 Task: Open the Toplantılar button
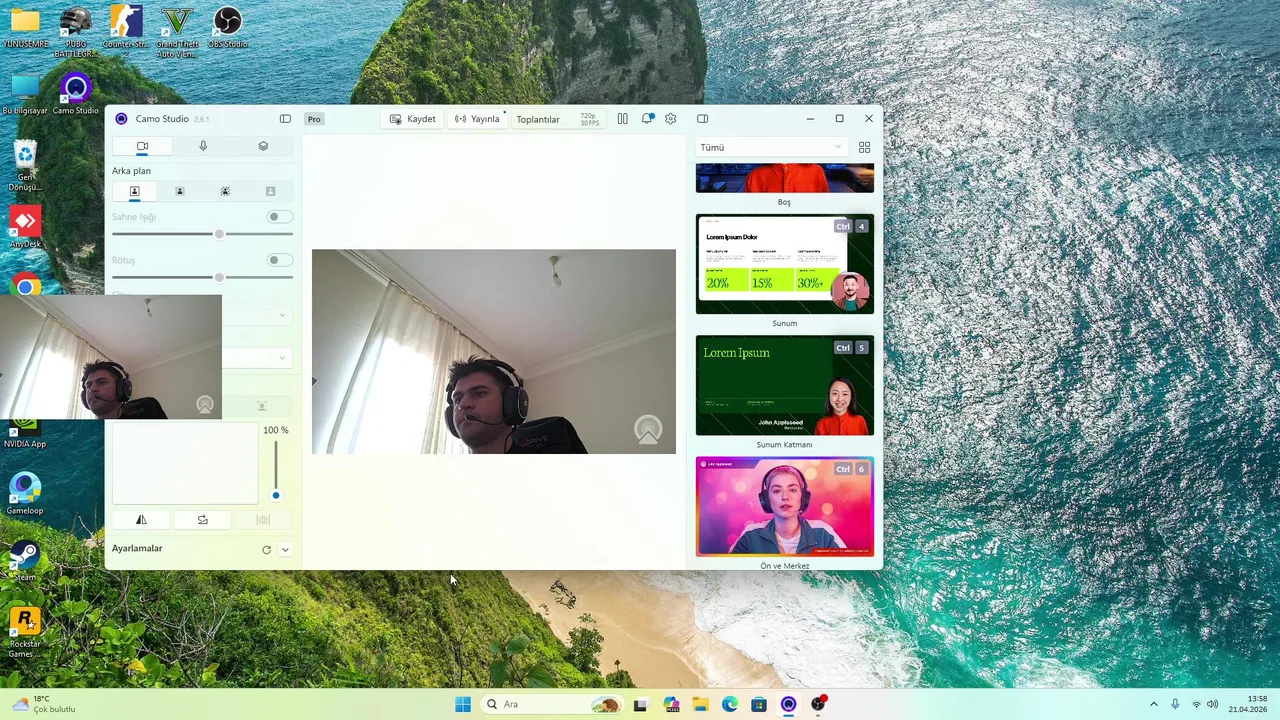(538, 119)
